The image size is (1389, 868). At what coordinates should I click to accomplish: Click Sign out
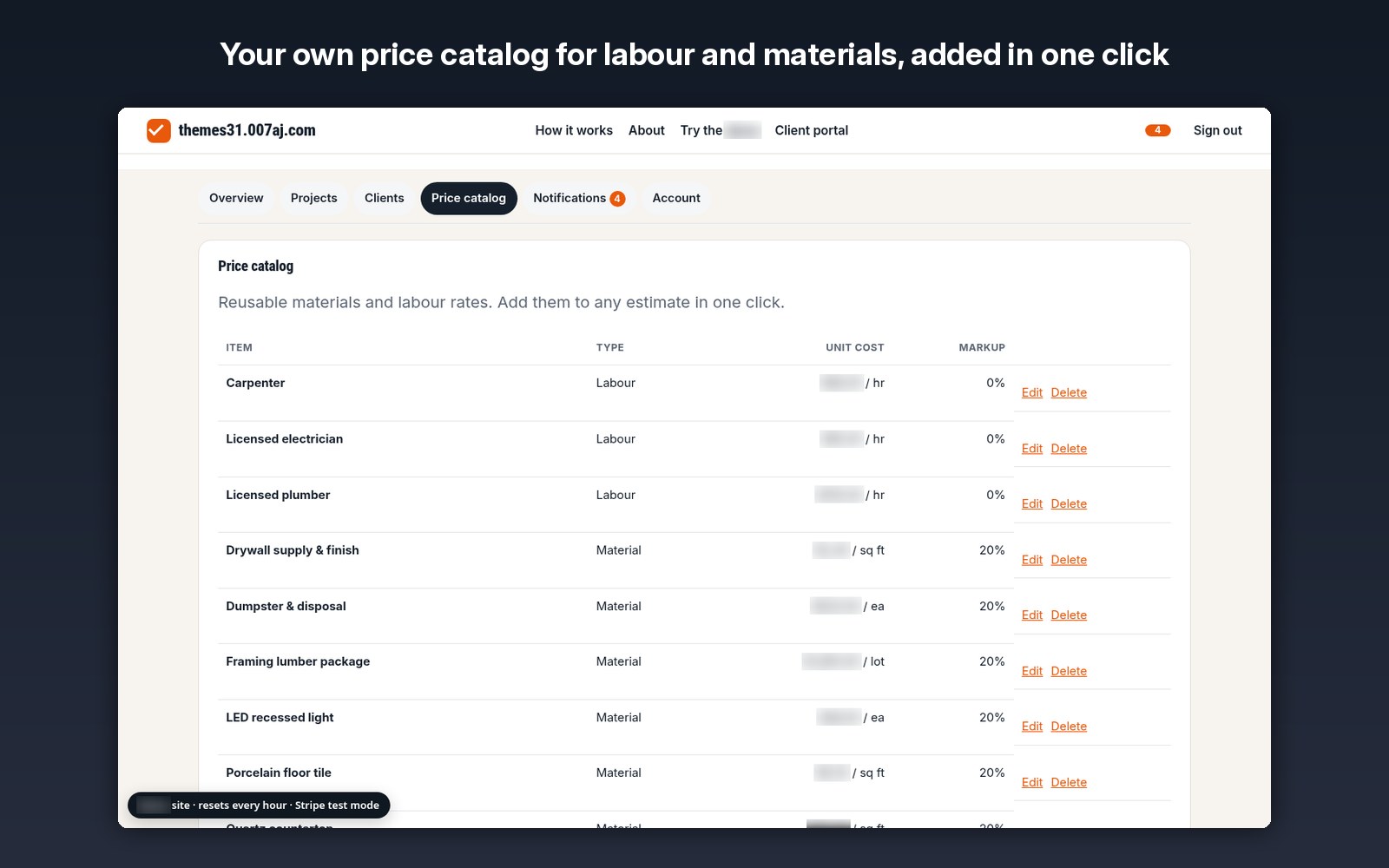[x=1218, y=130]
